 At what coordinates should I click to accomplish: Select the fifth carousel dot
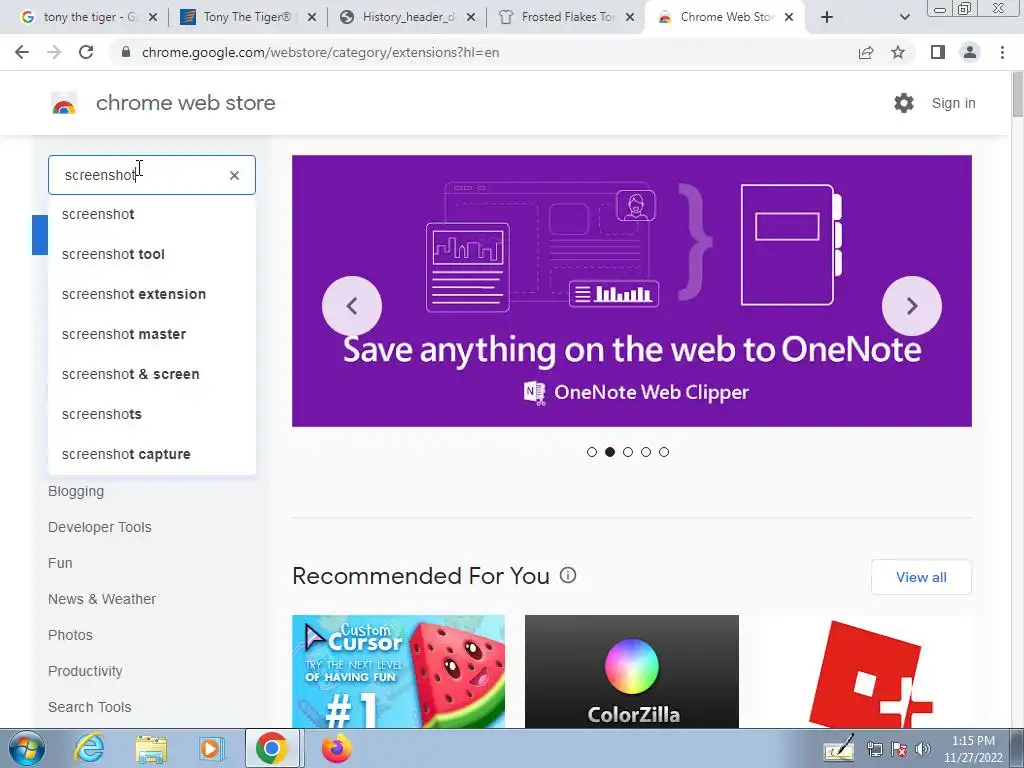click(664, 452)
